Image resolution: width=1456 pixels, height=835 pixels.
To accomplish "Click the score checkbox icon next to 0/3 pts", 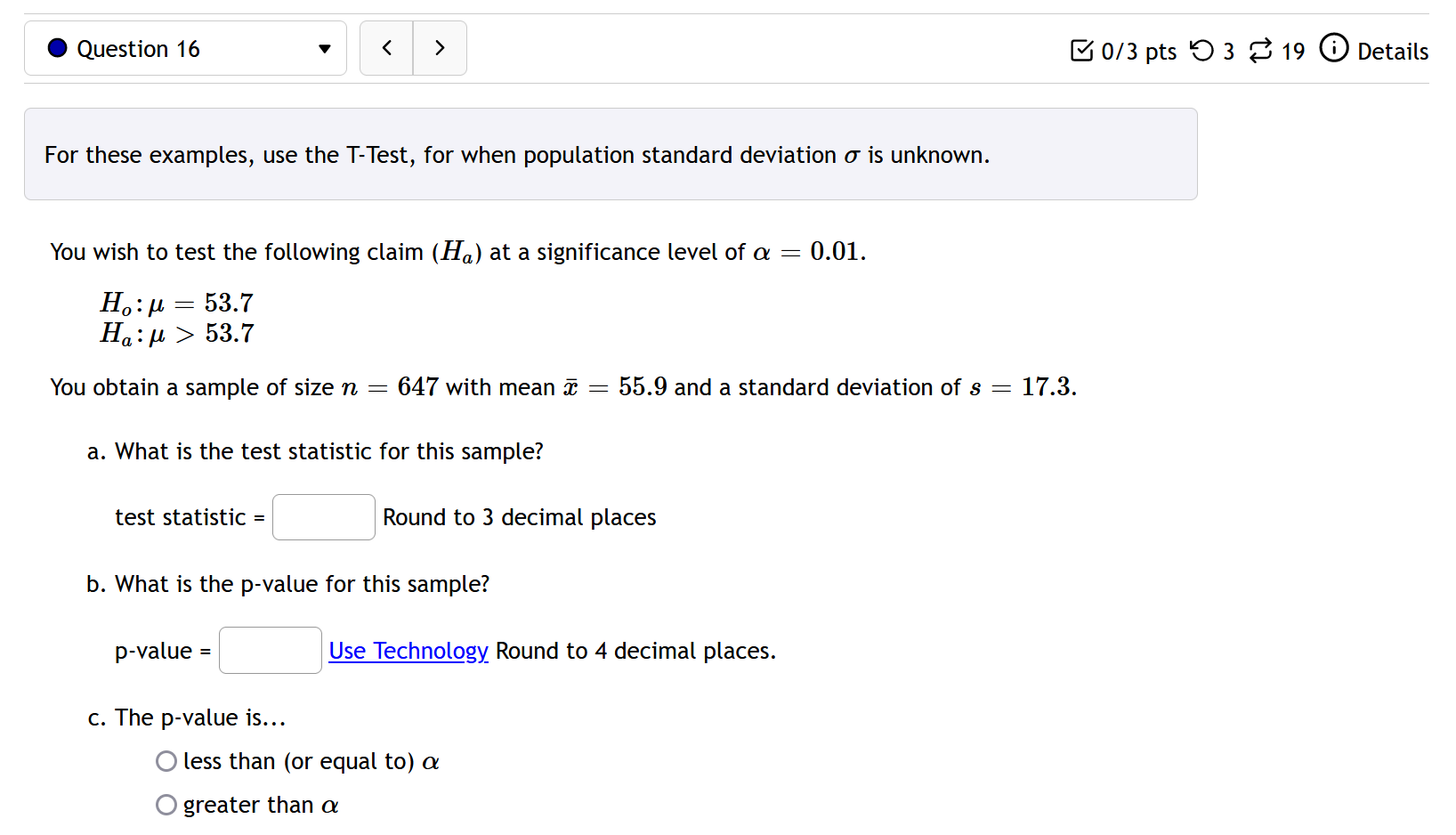I will click(x=1080, y=51).
